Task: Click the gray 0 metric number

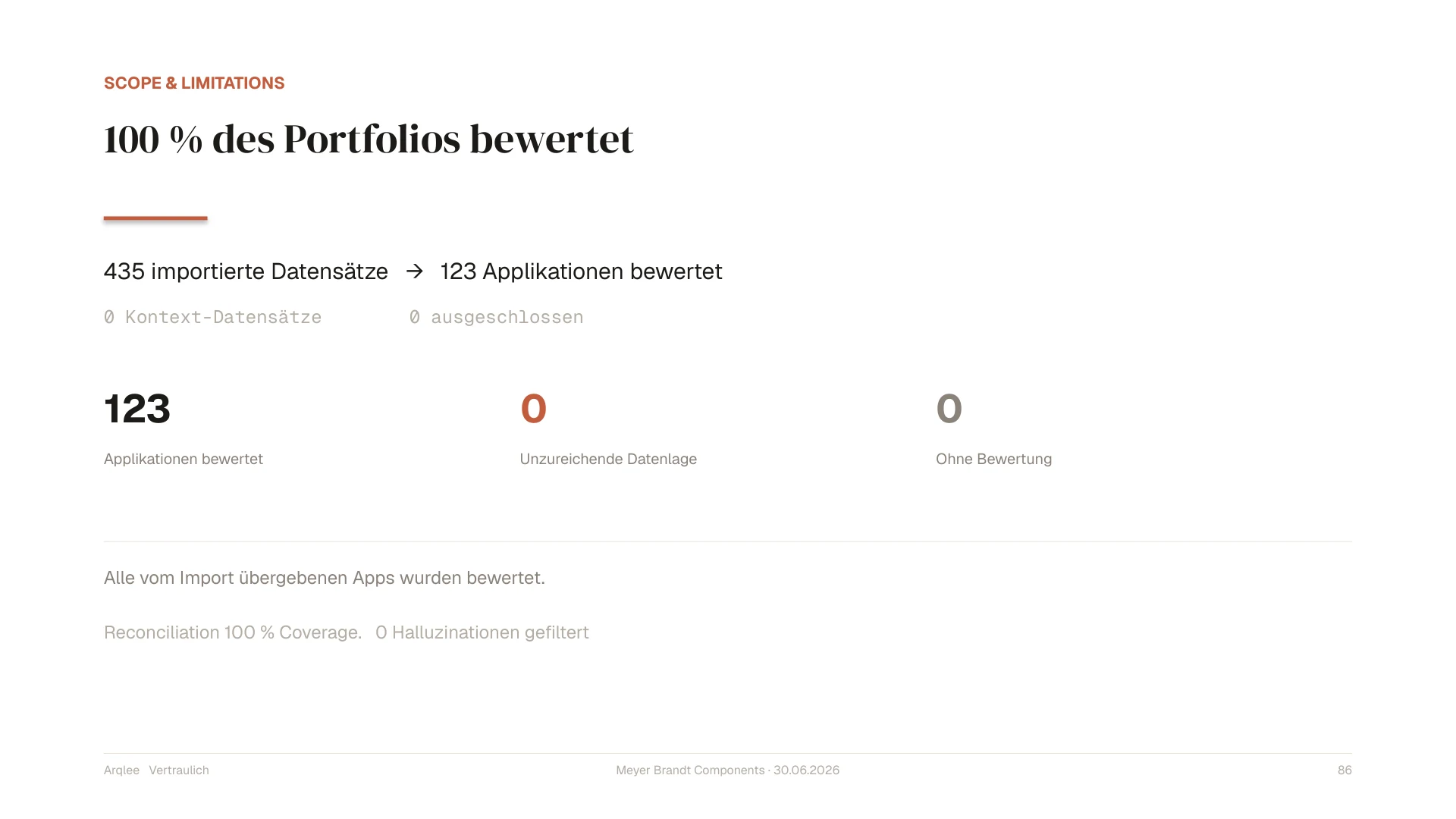Action: pos(949,409)
